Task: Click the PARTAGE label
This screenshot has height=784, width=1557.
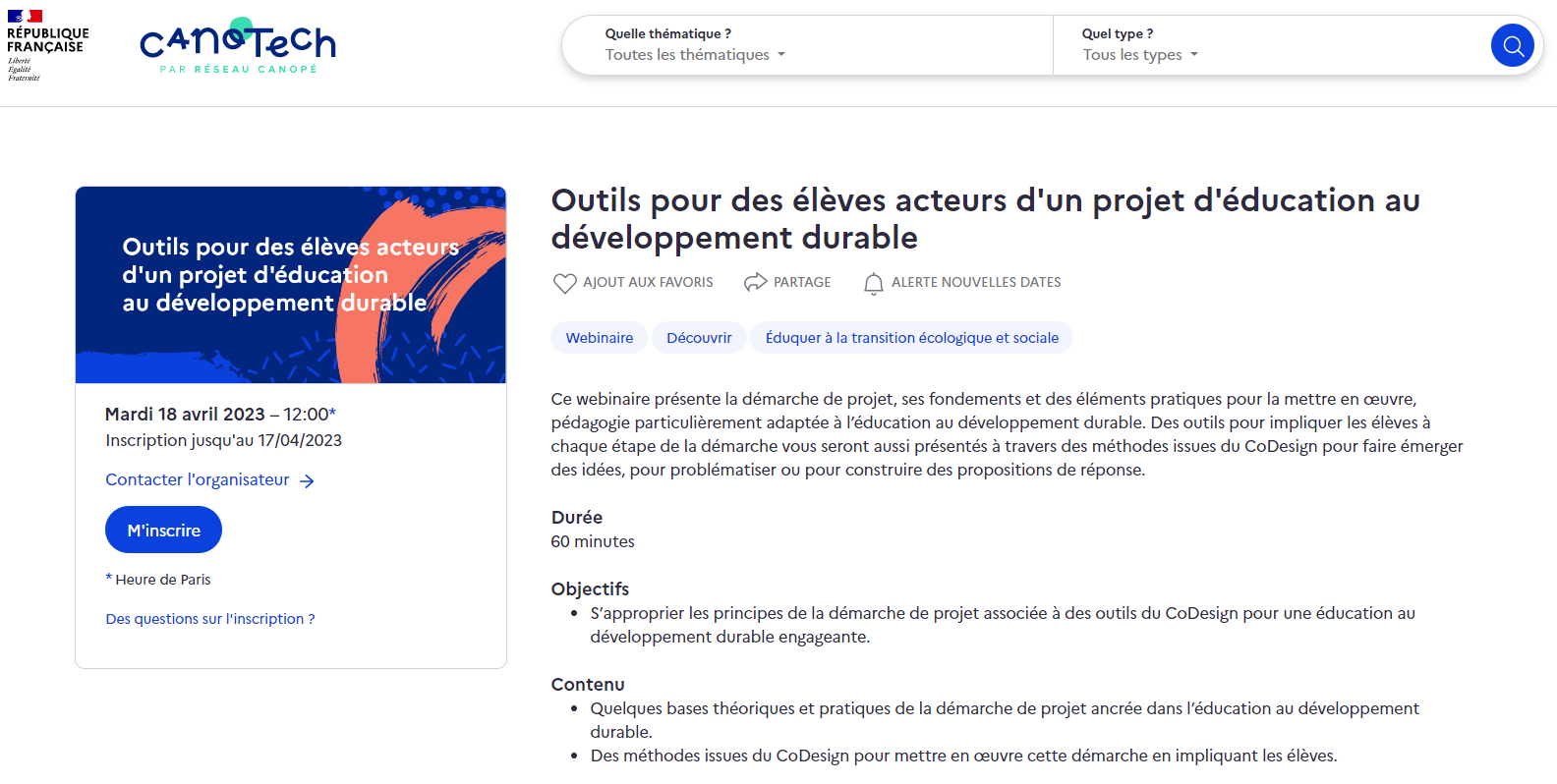Action: [x=802, y=282]
